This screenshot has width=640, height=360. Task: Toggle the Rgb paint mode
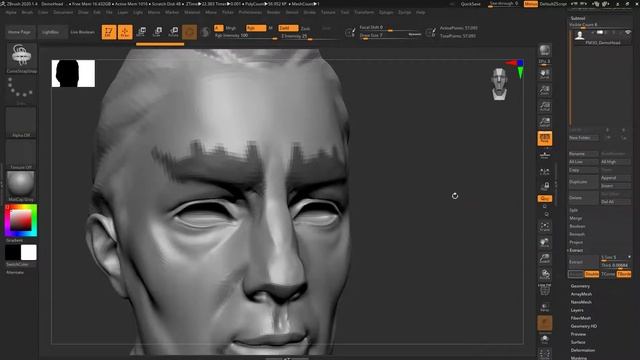click(x=256, y=28)
